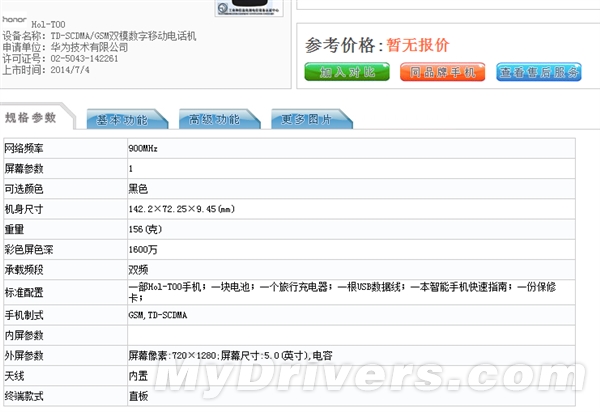The height and width of the screenshot is (412, 600).
Task: Click the 标准配置 row label
Action: (x=24, y=292)
